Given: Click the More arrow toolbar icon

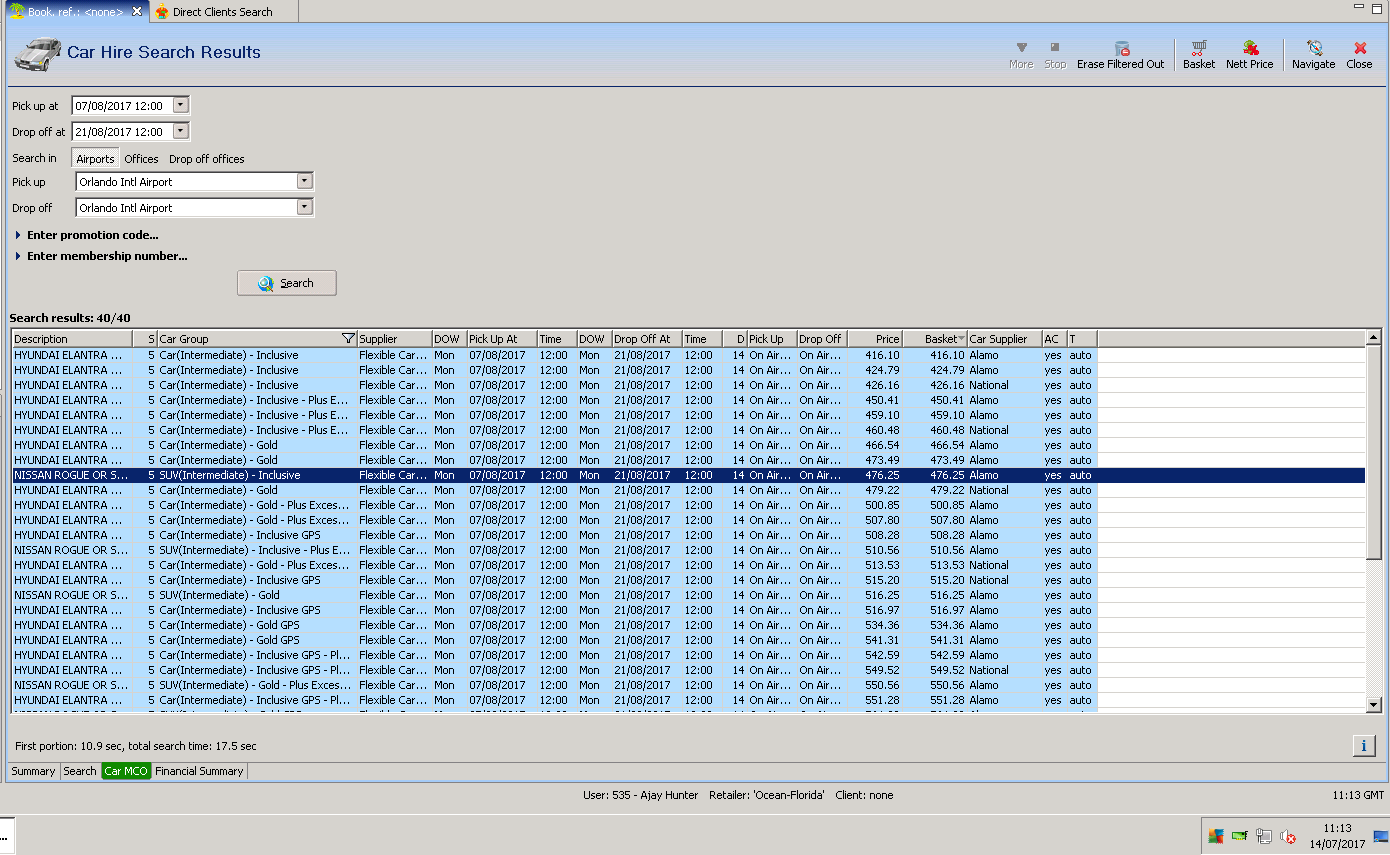Looking at the screenshot, I should [1021, 48].
